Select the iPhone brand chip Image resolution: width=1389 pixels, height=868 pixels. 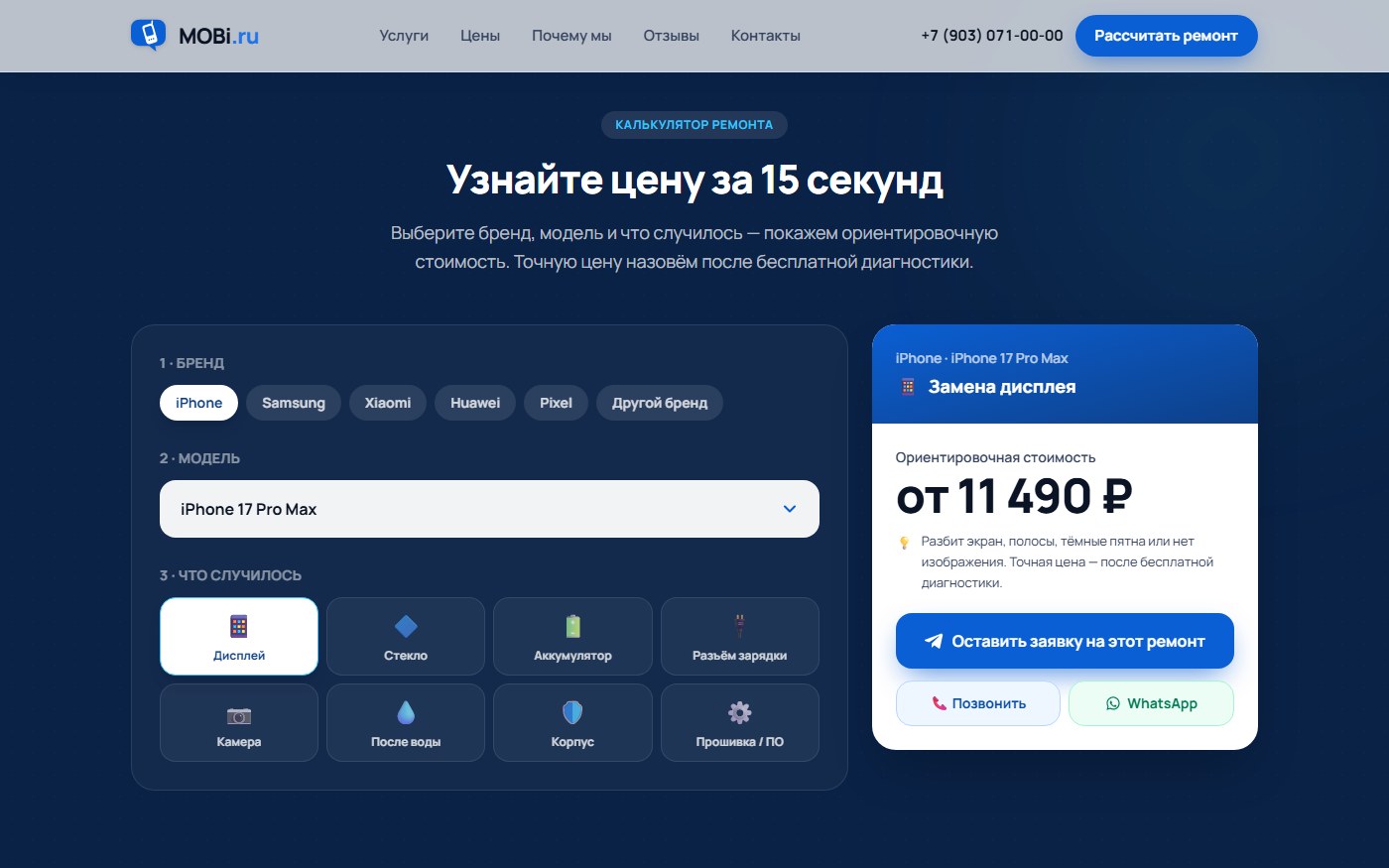(198, 403)
